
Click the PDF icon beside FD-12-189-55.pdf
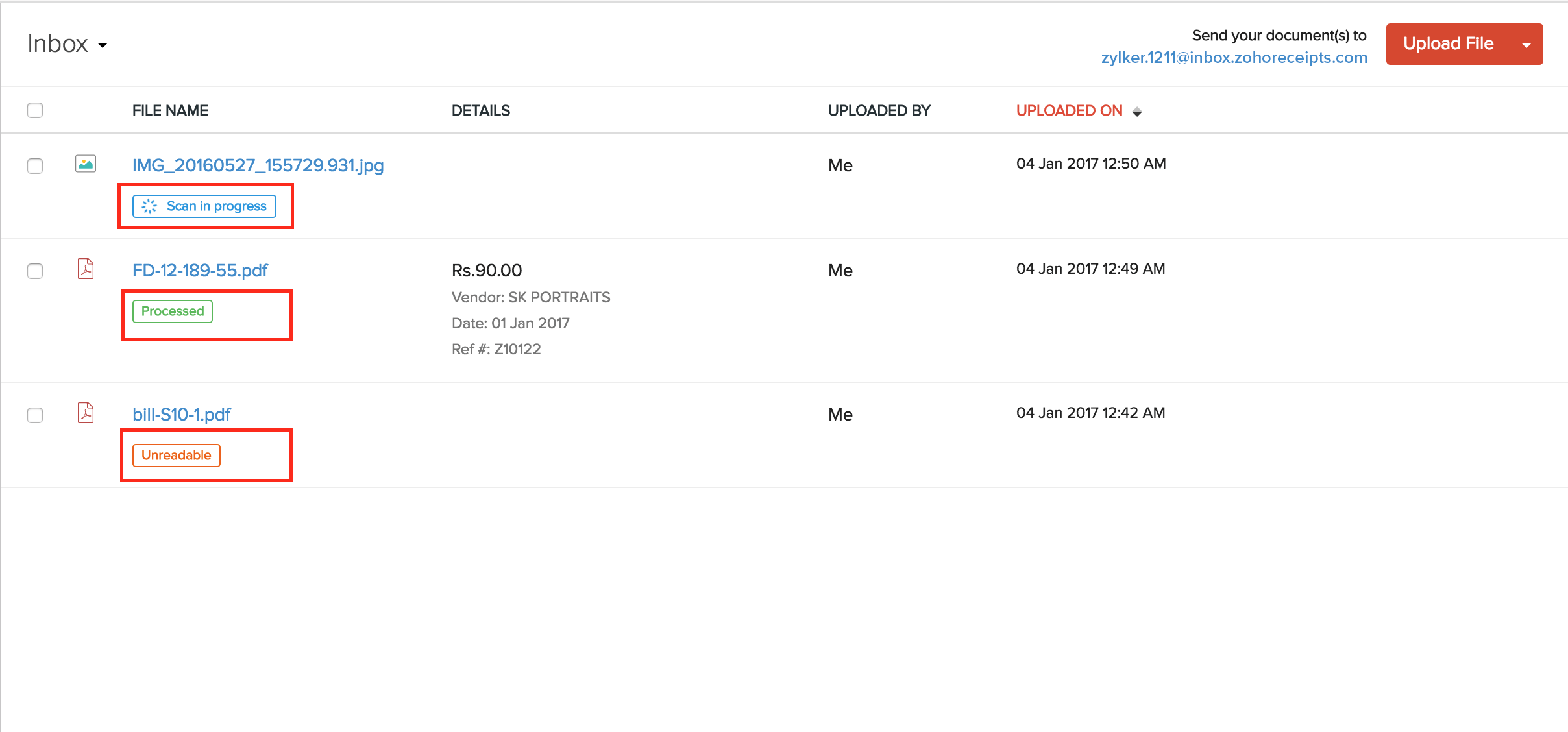click(x=86, y=269)
